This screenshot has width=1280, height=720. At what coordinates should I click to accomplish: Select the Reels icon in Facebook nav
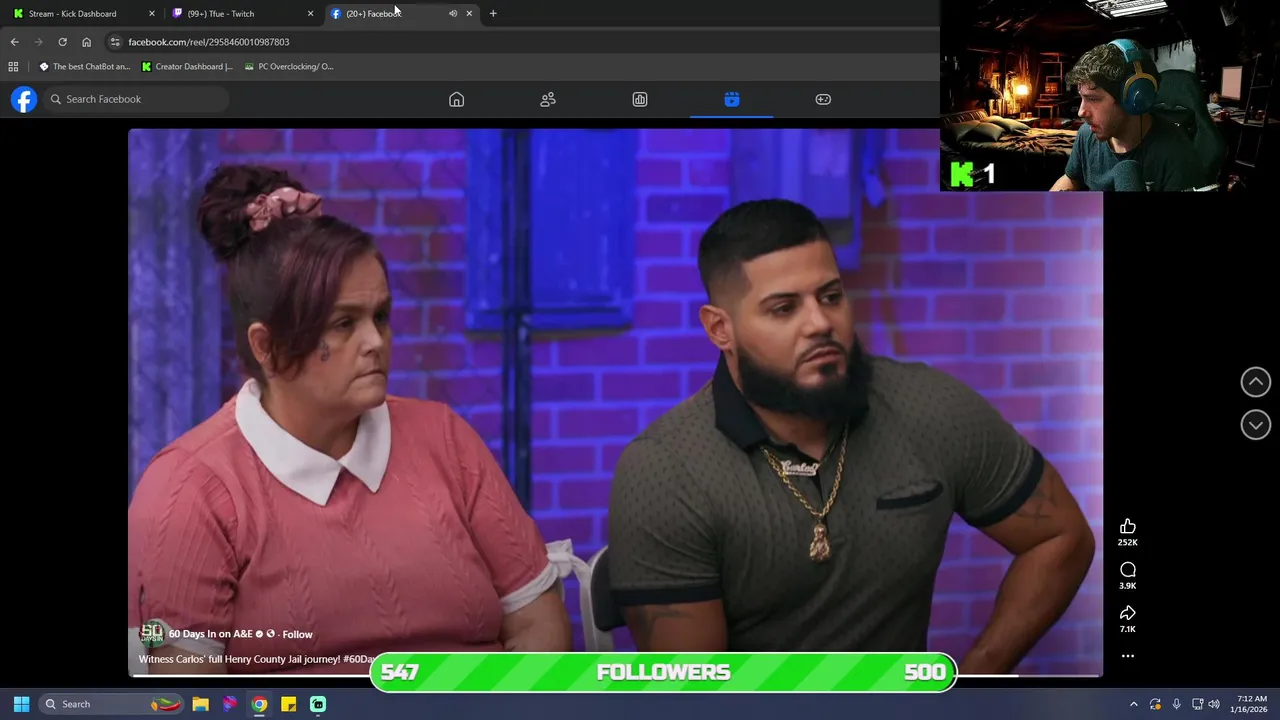(x=732, y=99)
